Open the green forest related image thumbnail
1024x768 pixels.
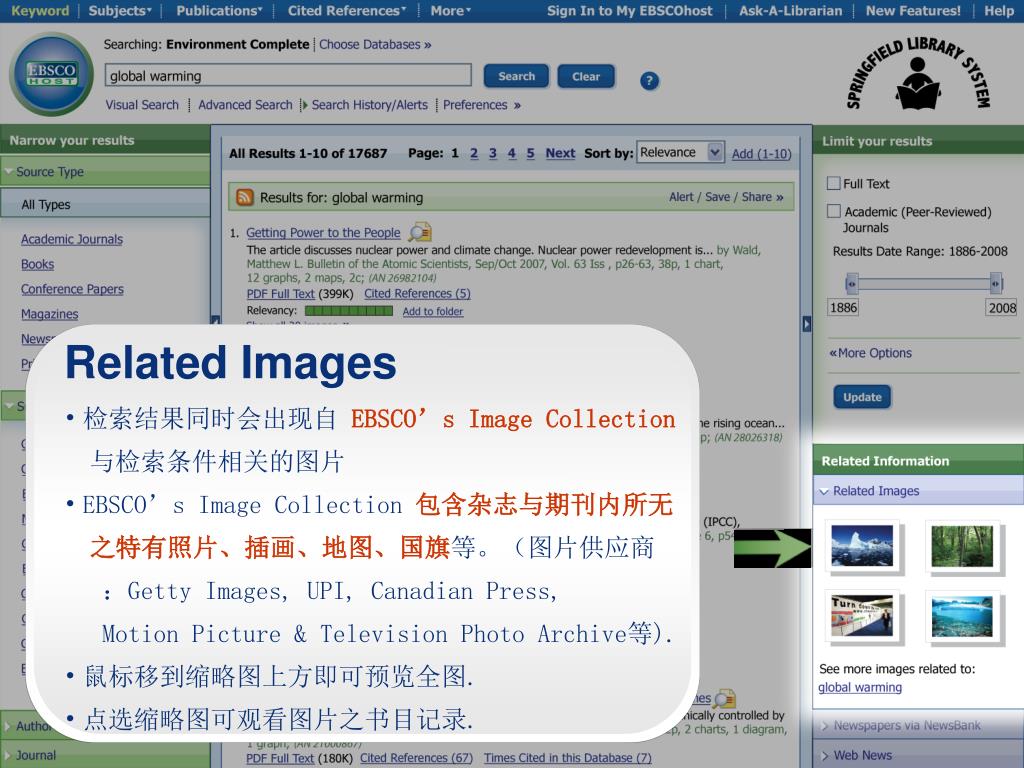click(962, 545)
